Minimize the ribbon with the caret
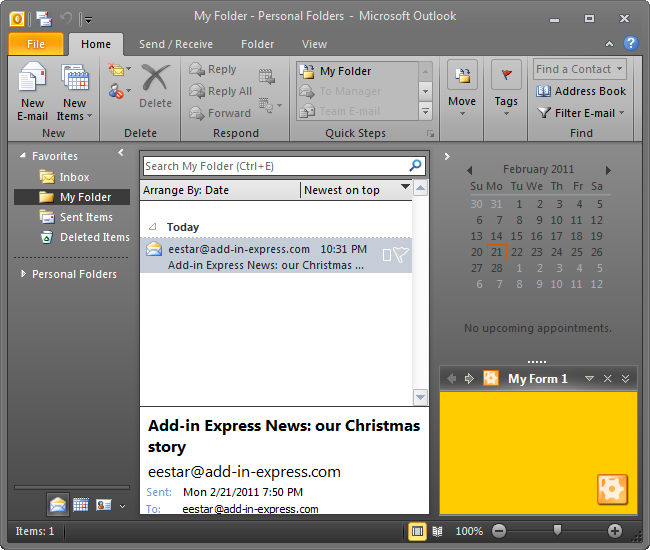This screenshot has height=550, width=650. pyautogui.click(x=609, y=44)
